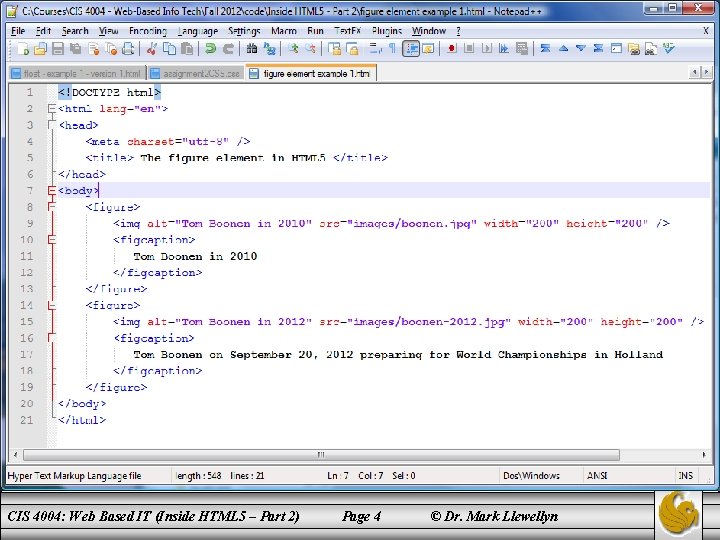720x540 pixels.
Task: Open the File menu
Action: [x=18, y=31]
